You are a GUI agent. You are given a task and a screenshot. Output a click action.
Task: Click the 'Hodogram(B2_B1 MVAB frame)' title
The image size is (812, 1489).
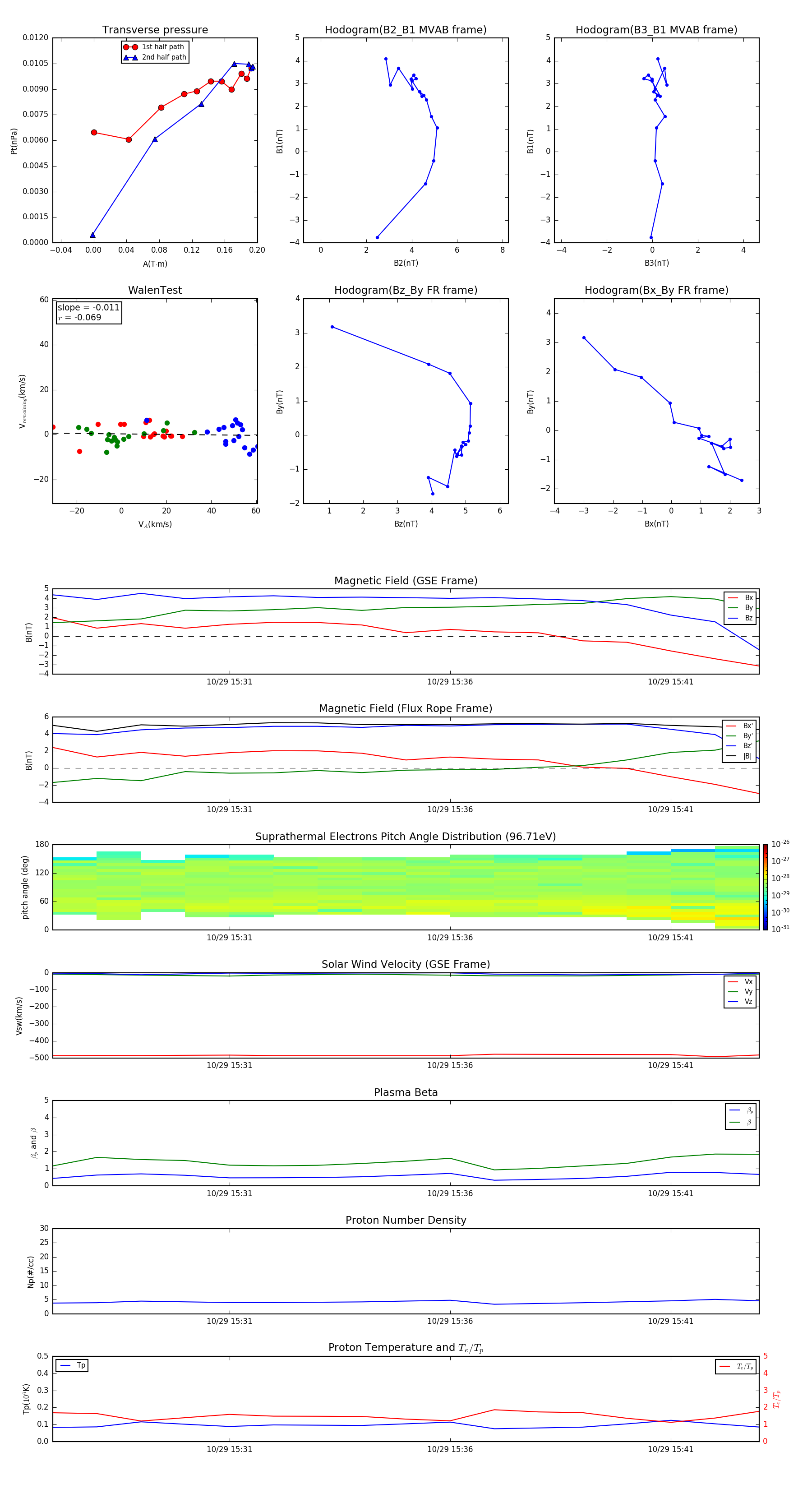pos(406,30)
